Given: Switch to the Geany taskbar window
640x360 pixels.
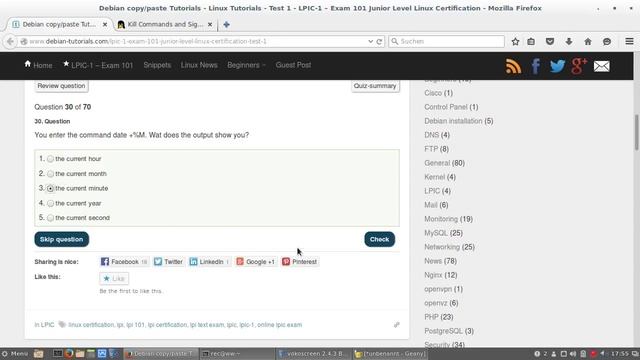Looking at the screenshot, I should 390,354.
